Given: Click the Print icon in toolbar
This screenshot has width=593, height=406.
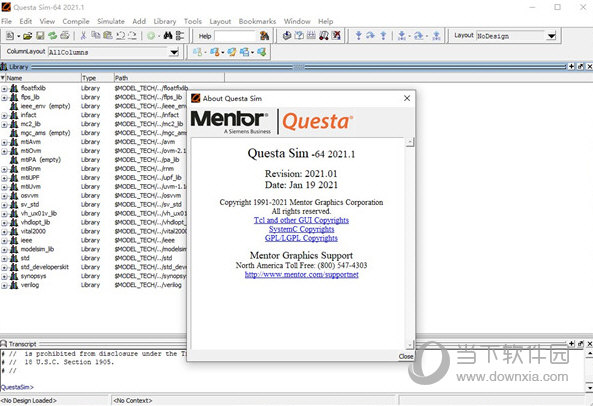Looking at the screenshot, I should 65,36.
